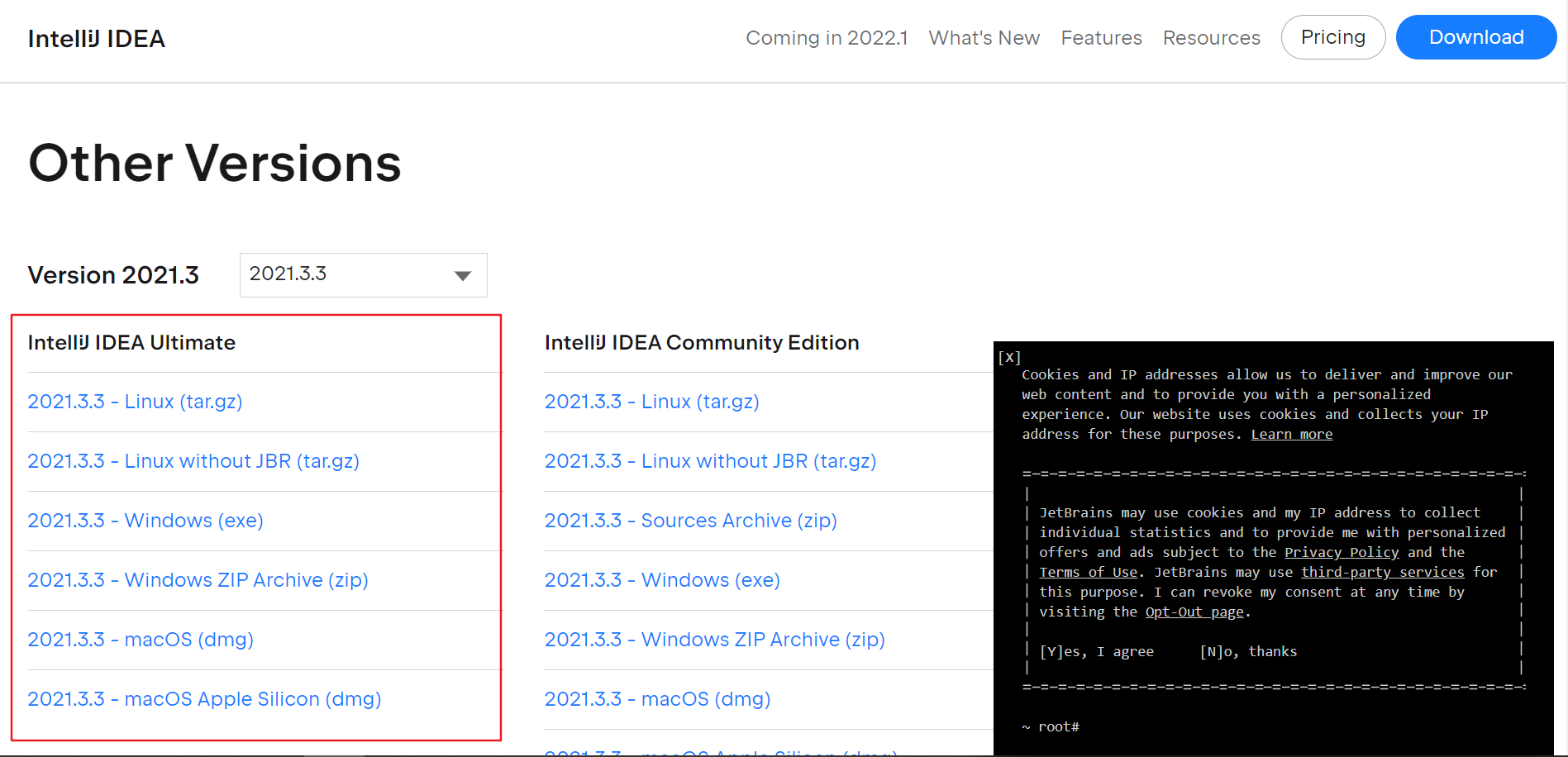This screenshot has width=1568, height=757.
Task: Open the 2021.3.3 version dropdown
Action: [x=364, y=275]
